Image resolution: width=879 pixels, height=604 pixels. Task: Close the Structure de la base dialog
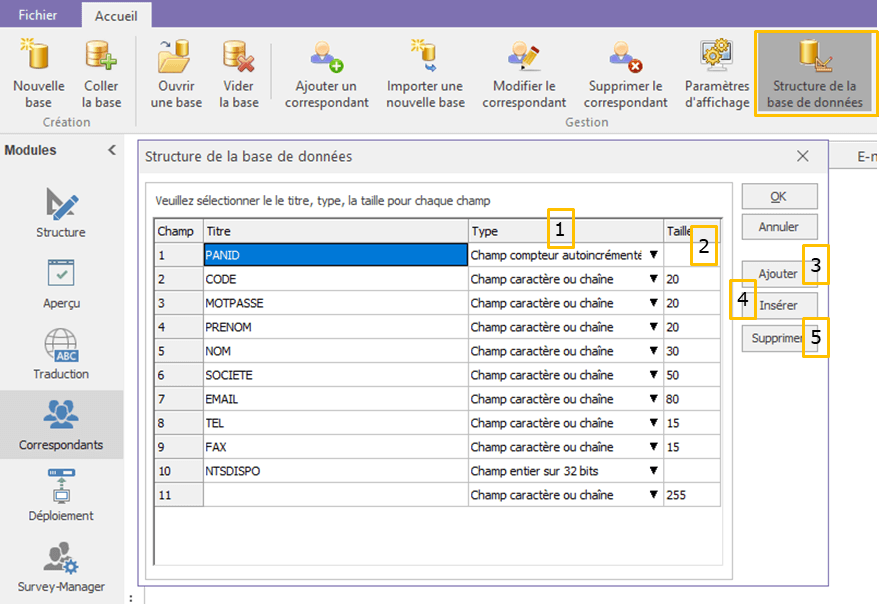click(x=803, y=156)
